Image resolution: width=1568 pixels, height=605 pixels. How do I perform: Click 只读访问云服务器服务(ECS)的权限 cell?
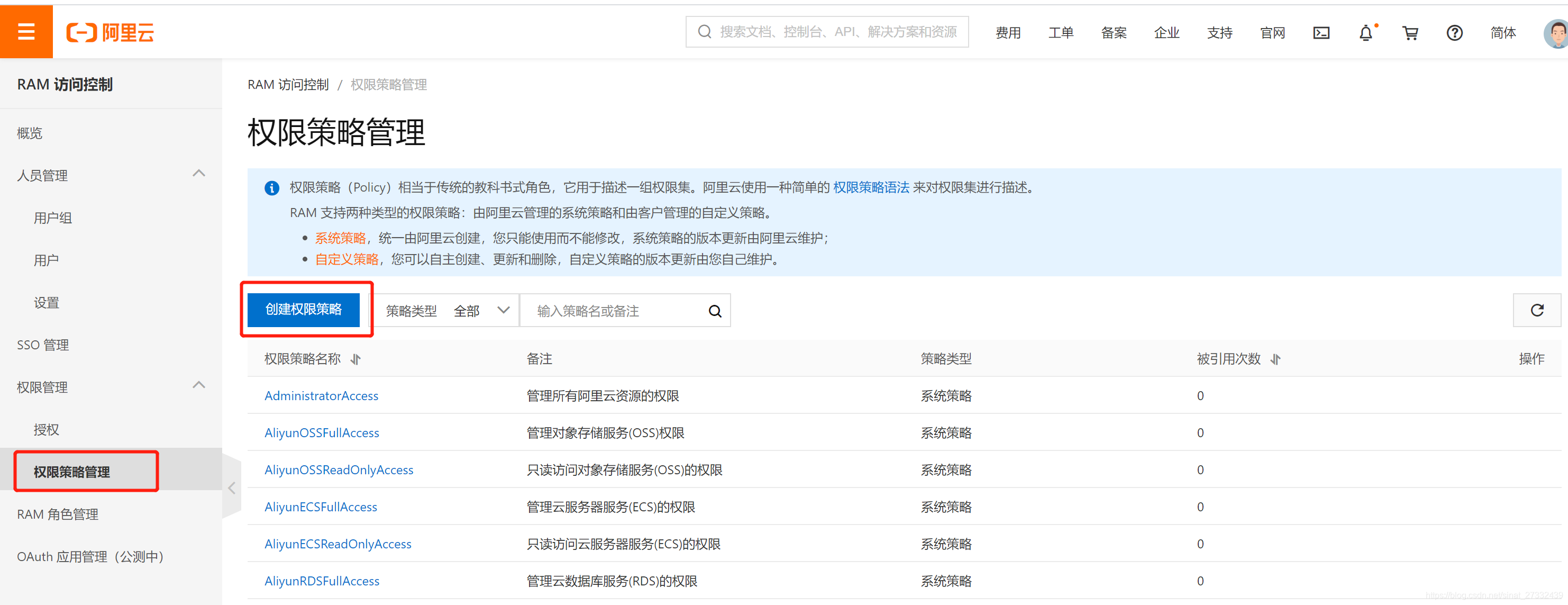[623, 544]
